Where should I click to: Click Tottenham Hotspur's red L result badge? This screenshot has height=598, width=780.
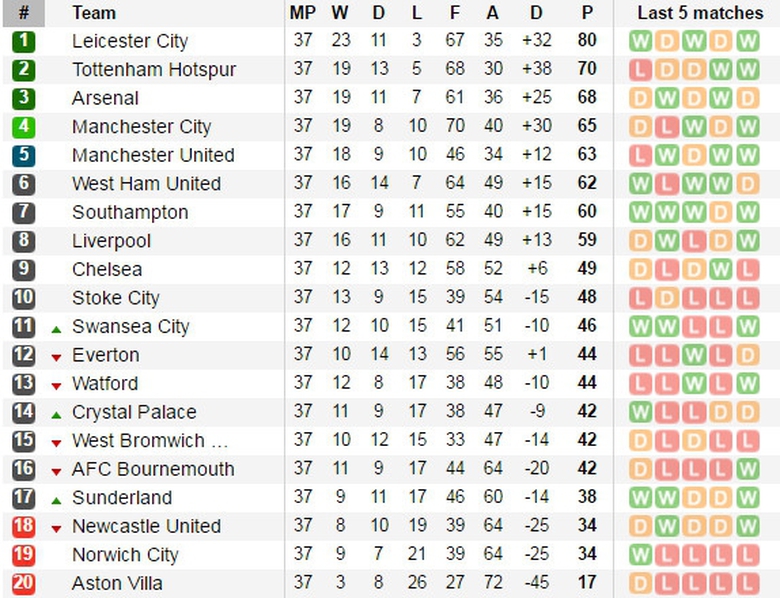[640, 70]
